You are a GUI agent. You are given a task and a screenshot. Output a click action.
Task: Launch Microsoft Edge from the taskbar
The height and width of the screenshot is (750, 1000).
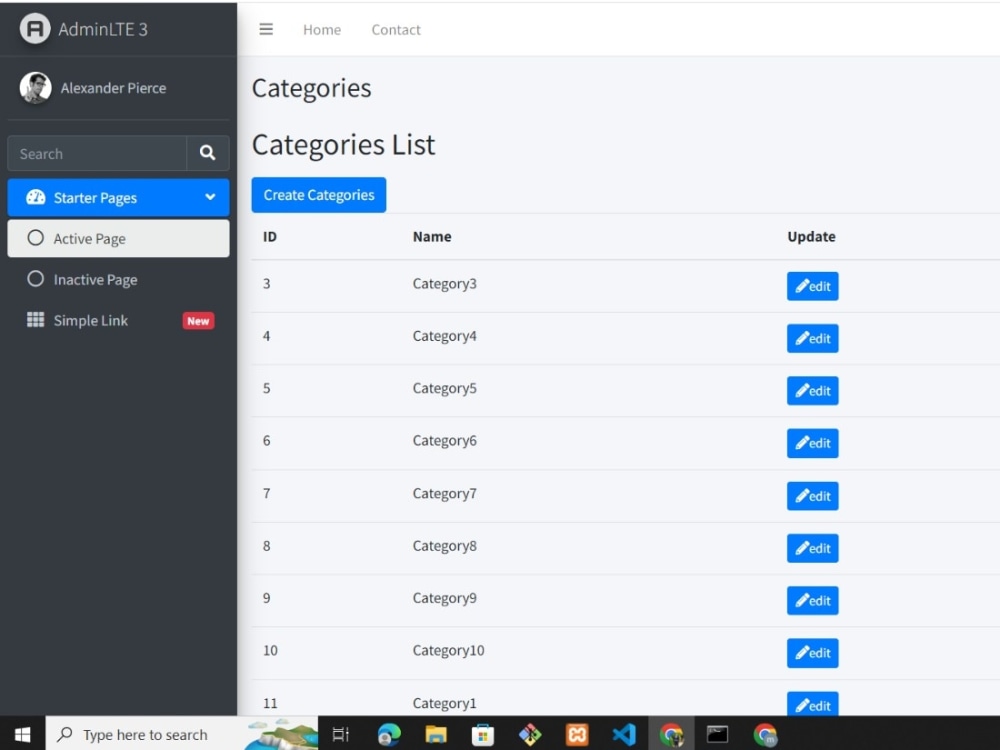[x=389, y=735]
